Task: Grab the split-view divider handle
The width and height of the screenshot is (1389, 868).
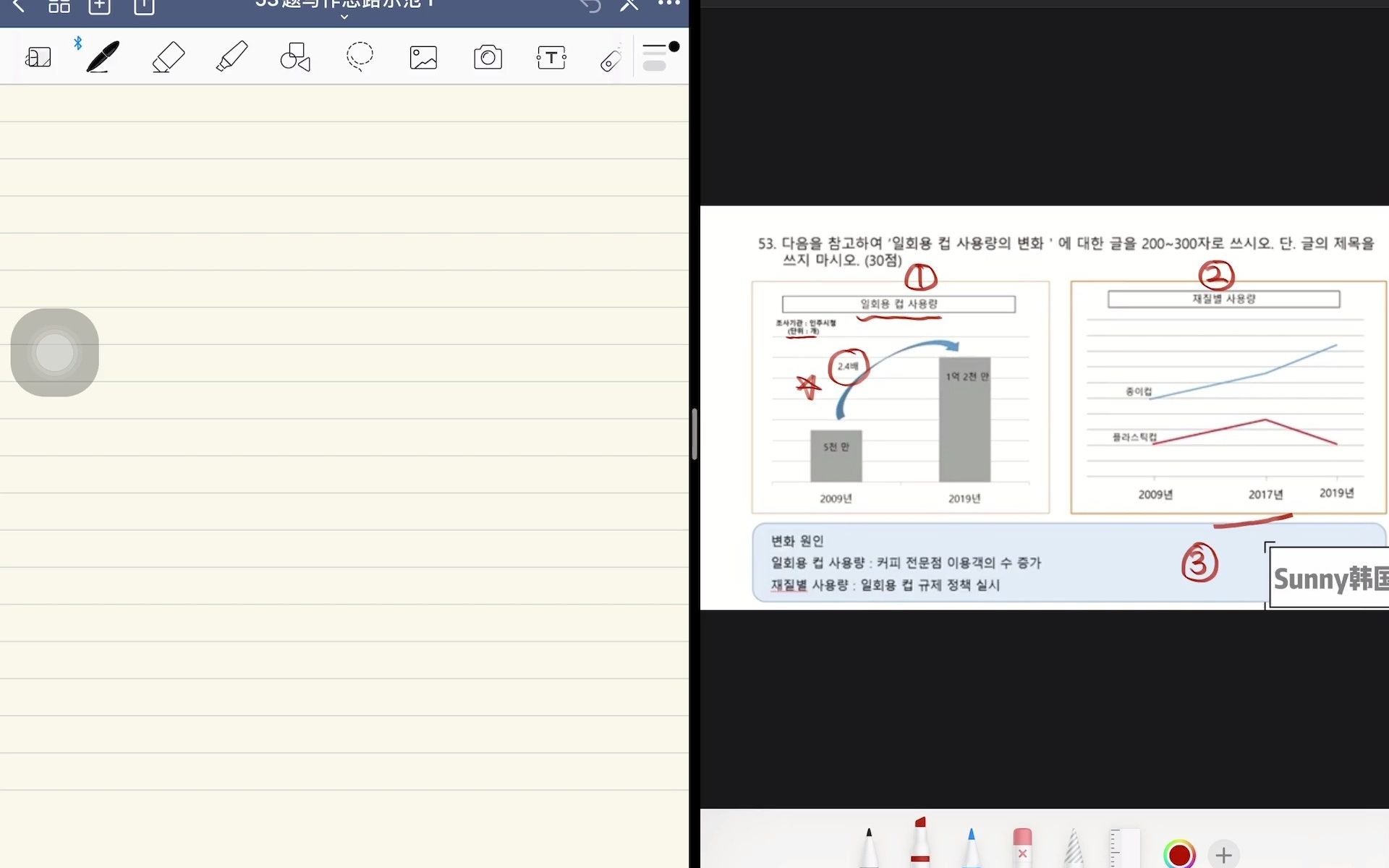Action: 694,434
